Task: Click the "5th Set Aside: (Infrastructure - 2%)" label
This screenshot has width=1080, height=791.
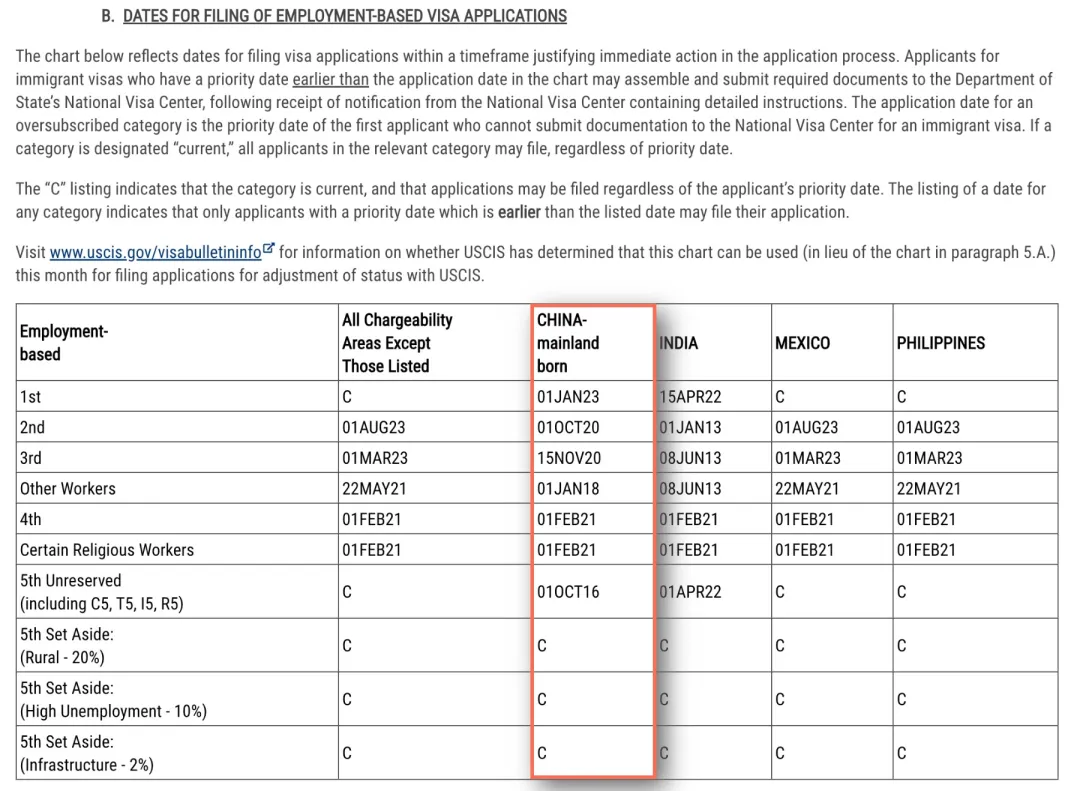Action: pyautogui.click(x=87, y=753)
